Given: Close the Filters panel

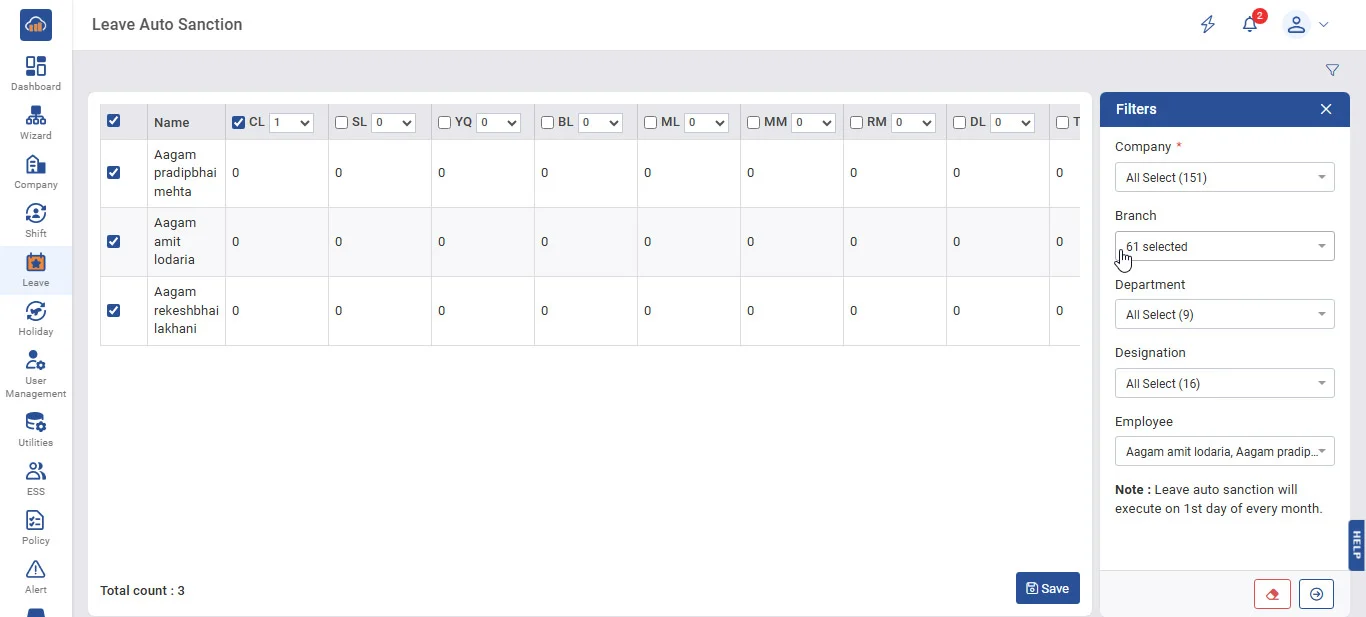Looking at the screenshot, I should [1326, 109].
